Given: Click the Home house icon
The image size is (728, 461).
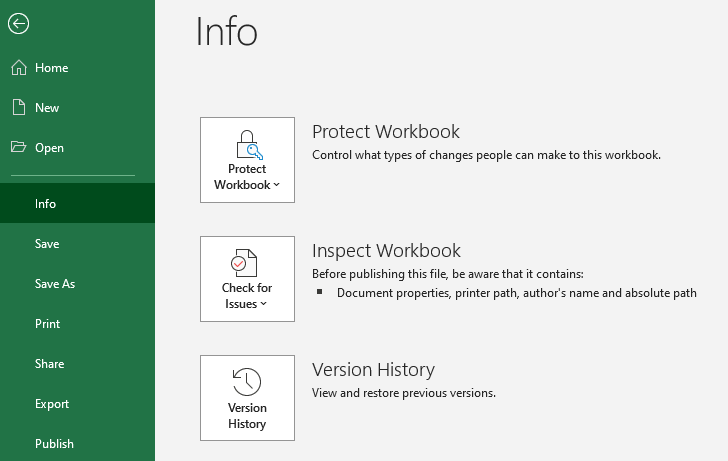Looking at the screenshot, I should (x=19, y=68).
